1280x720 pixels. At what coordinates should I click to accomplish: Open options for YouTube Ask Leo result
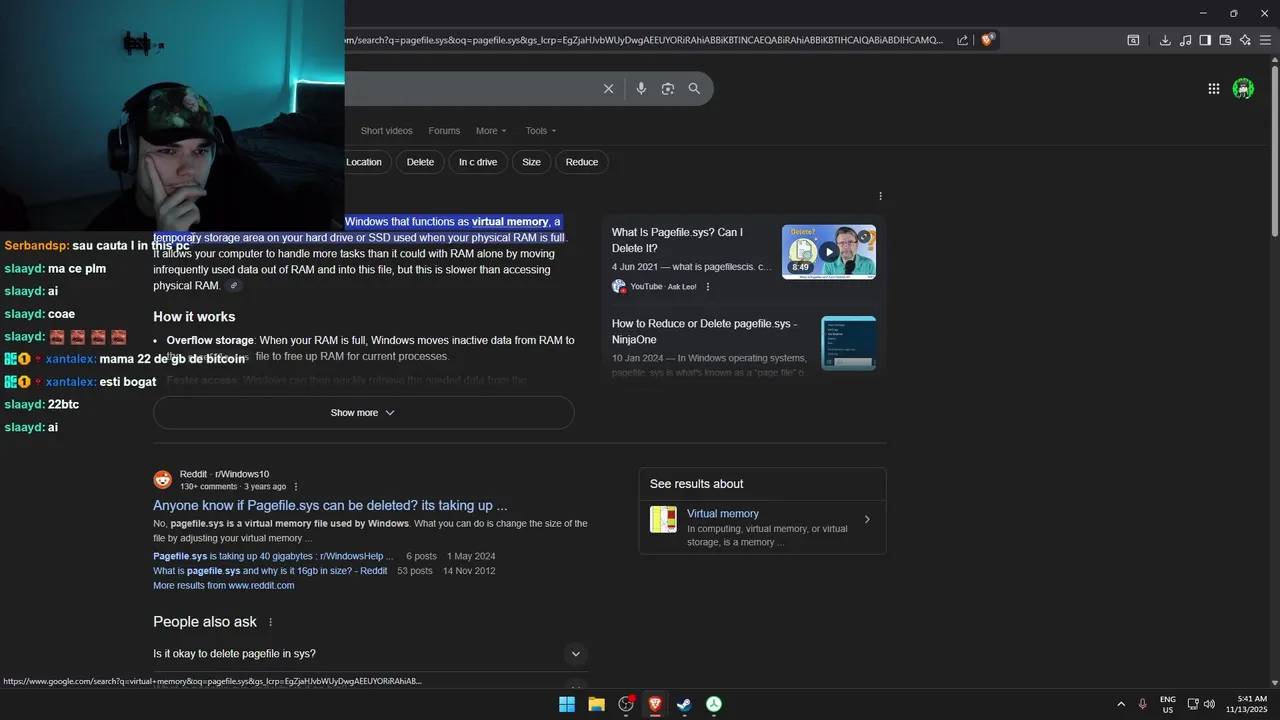[708, 287]
